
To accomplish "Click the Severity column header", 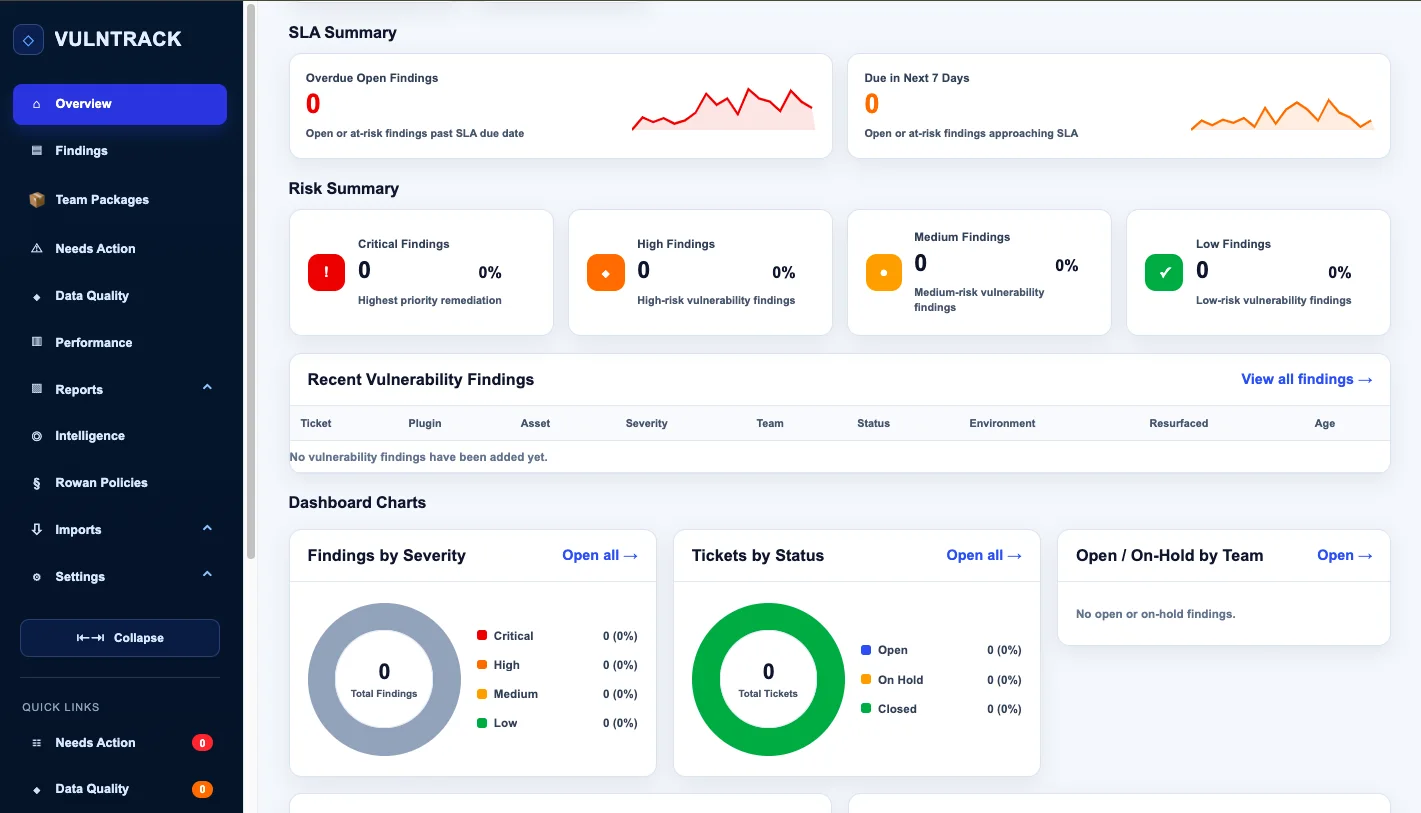I will coord(646,423).
